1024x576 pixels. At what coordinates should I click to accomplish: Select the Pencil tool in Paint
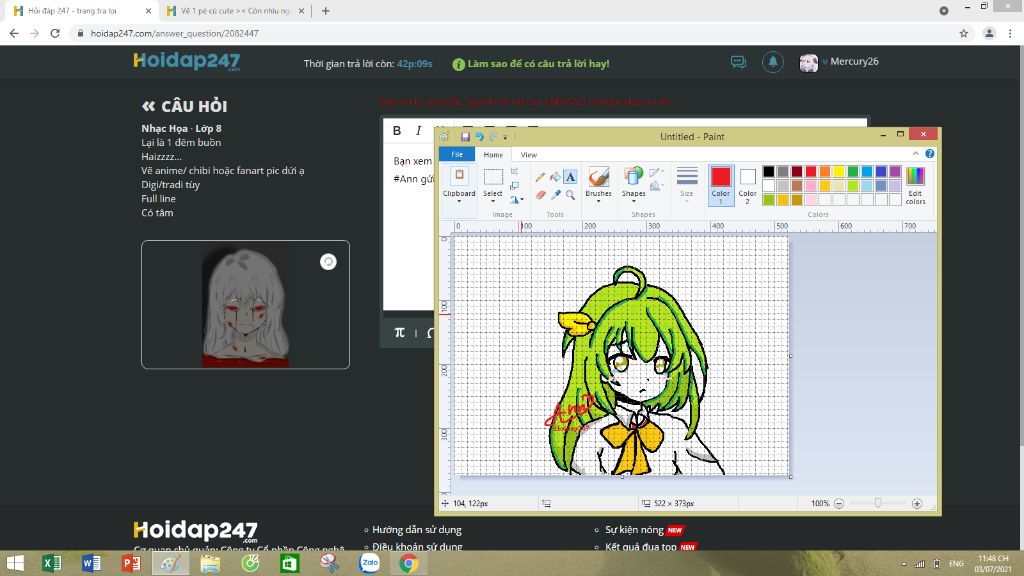pyautogui.click(x=540, y=176)
